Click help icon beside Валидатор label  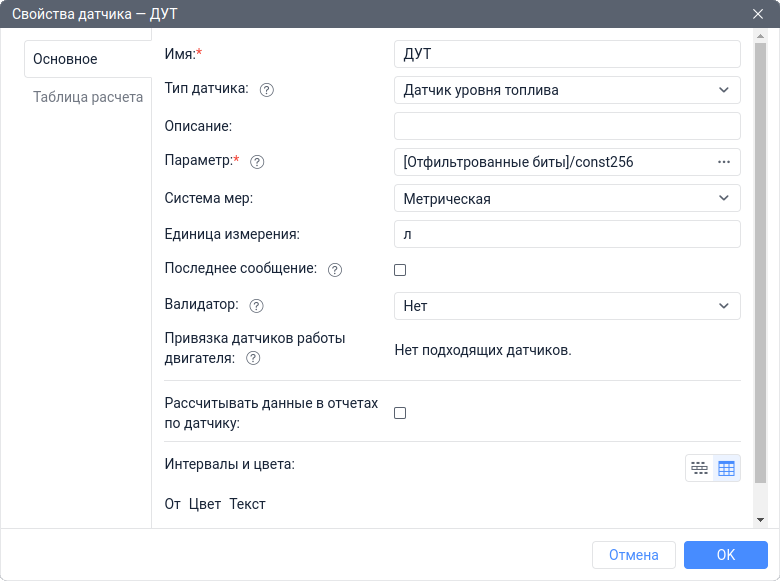click(256, 306)
